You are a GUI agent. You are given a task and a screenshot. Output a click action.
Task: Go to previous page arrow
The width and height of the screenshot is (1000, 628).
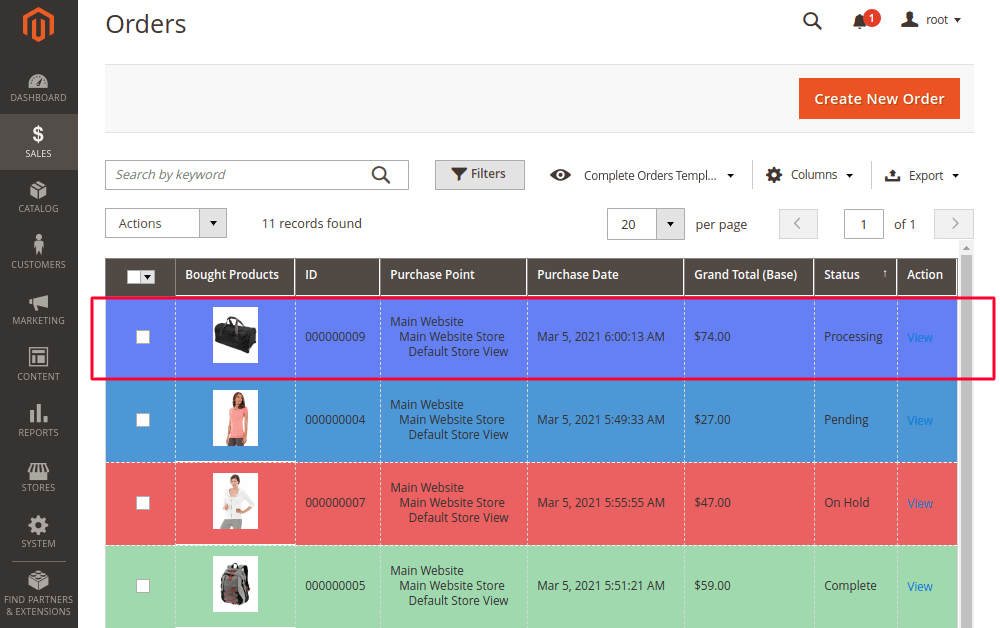tap(798, 224)
